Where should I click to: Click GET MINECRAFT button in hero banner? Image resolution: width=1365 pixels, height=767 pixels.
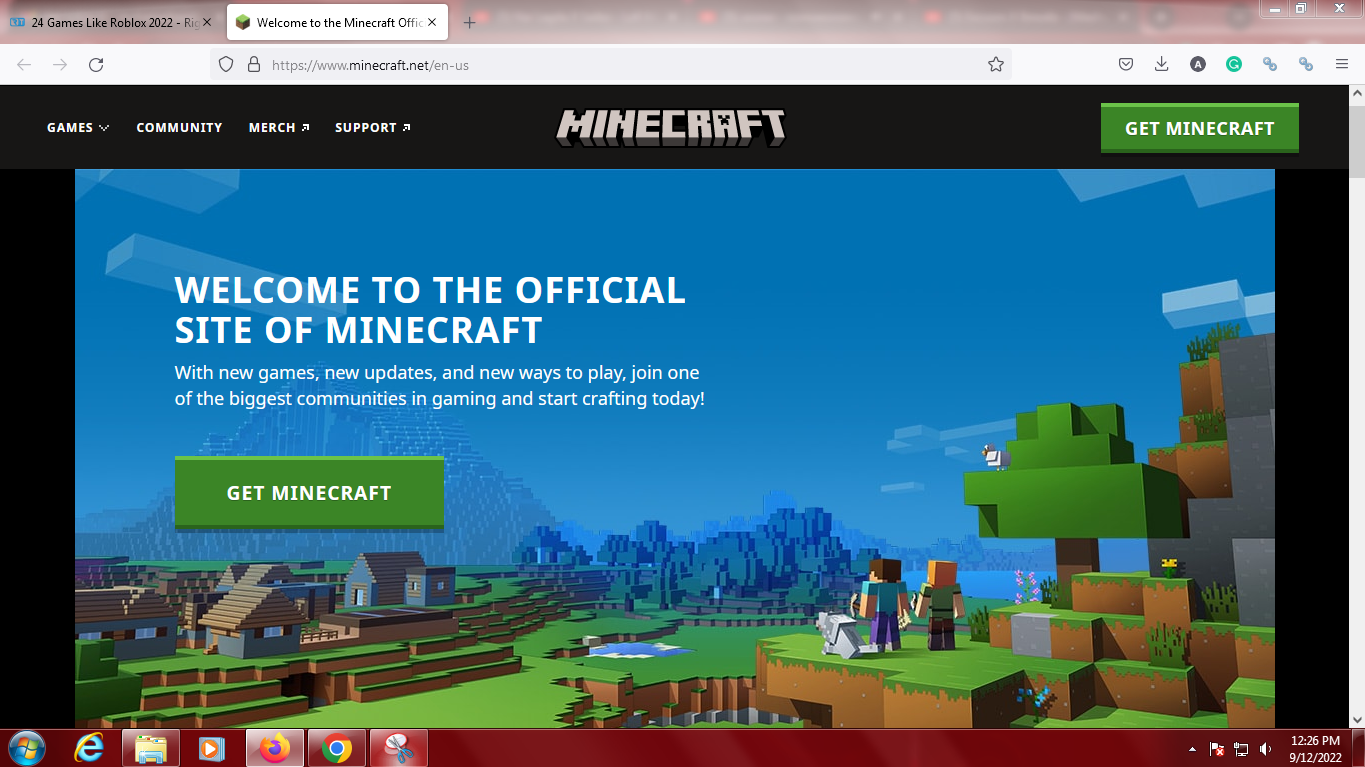309,493
